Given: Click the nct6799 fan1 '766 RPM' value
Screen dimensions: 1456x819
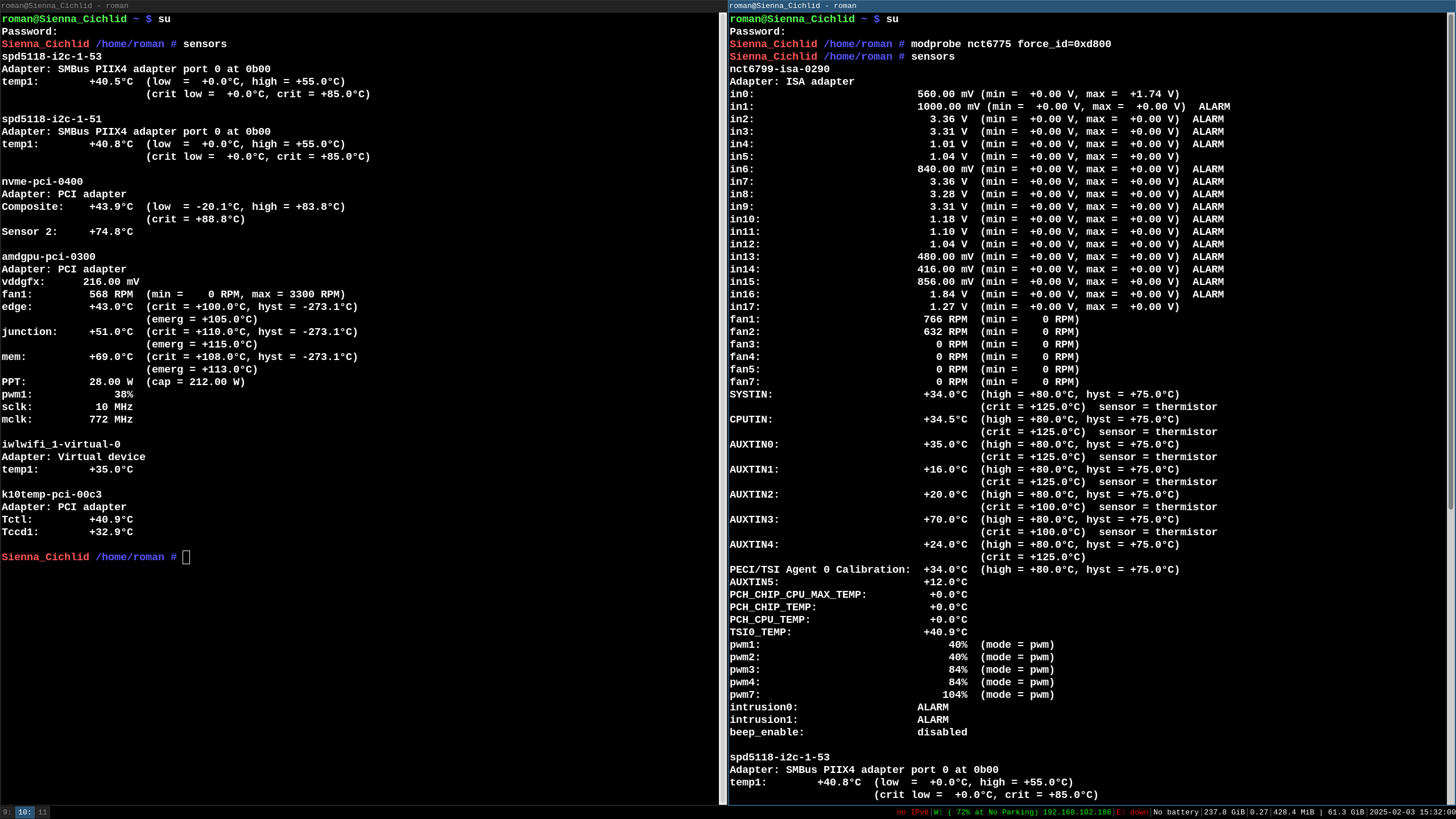Looking at the screenshot, I should pos(945,320).
